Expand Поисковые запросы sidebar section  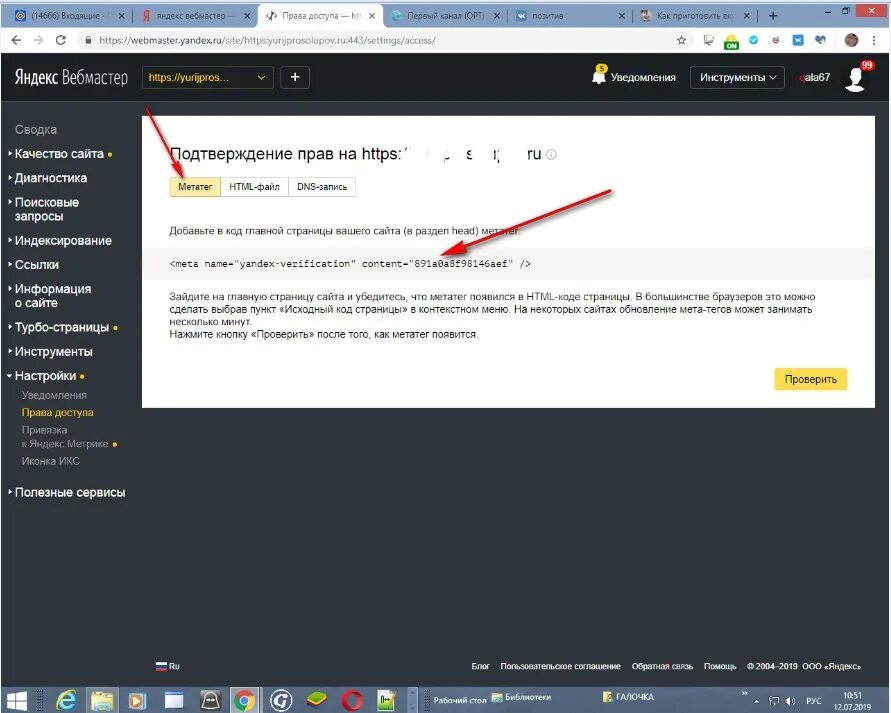[x=47, y=209]
